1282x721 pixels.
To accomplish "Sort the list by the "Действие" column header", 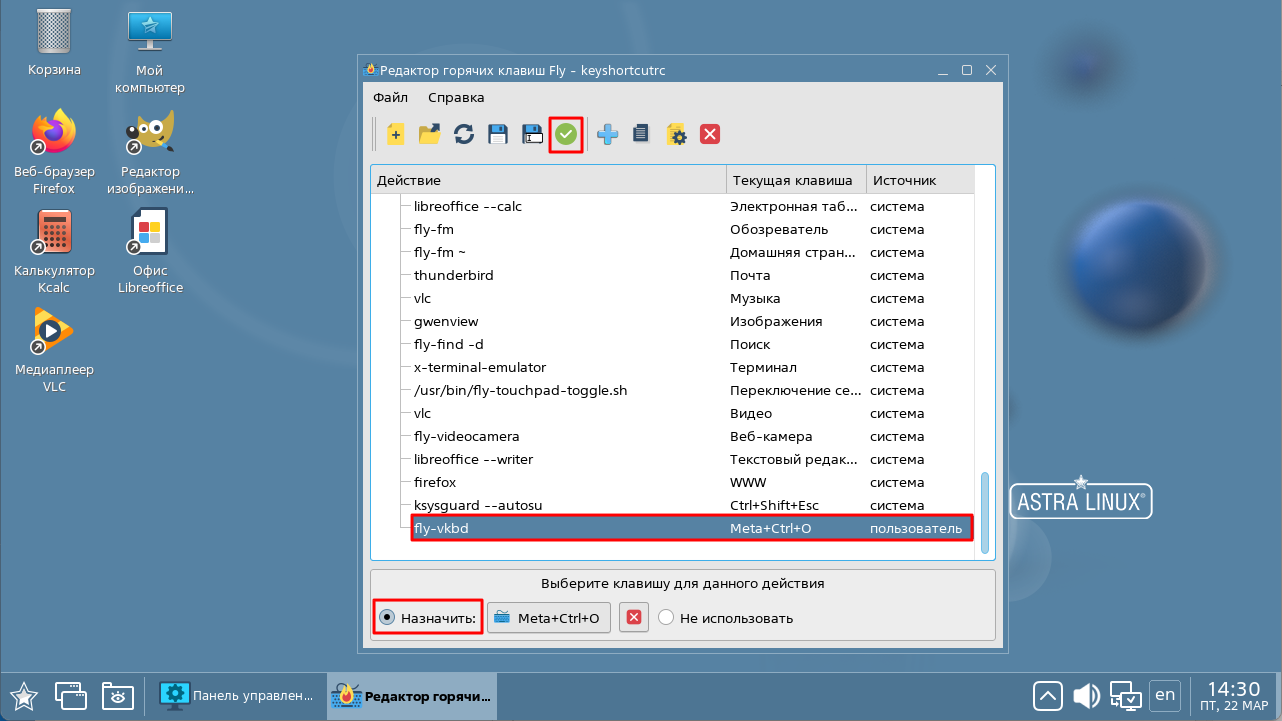I will tap(548, 180).
